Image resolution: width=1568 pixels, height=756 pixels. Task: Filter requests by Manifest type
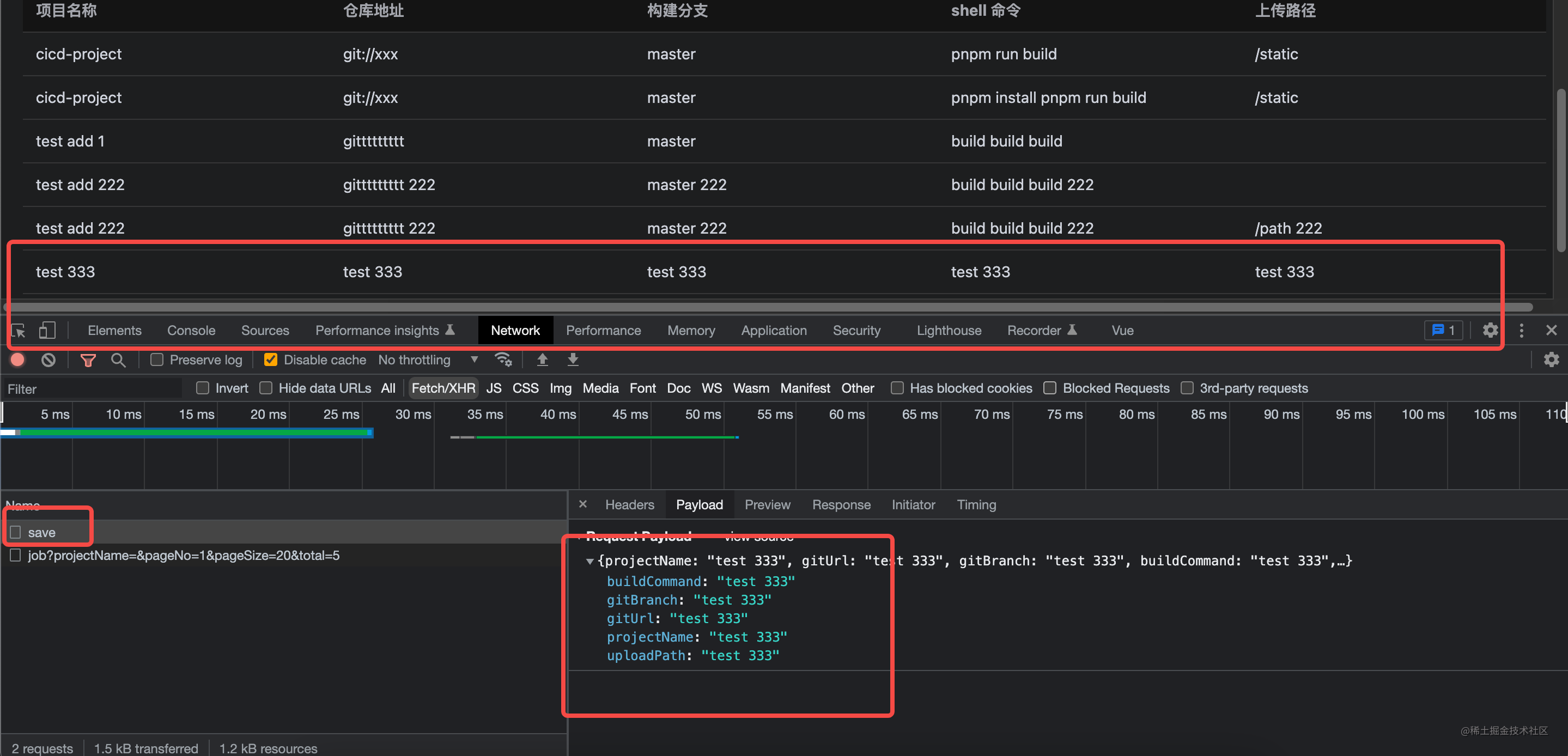click(x=805, y=388)
